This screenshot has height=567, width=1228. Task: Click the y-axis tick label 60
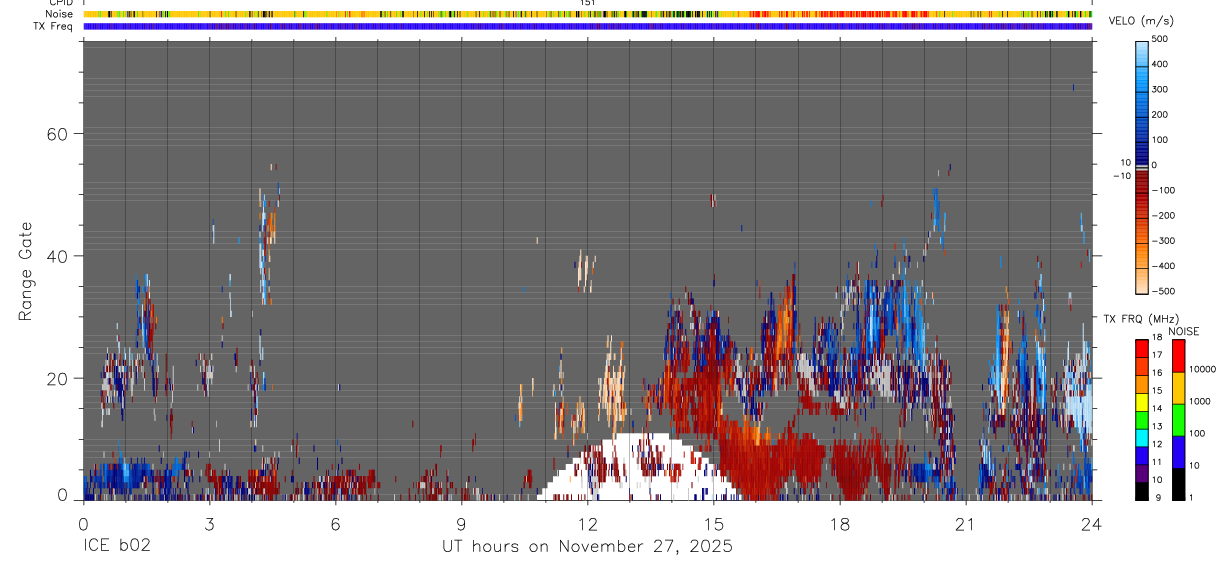point(56,134)
